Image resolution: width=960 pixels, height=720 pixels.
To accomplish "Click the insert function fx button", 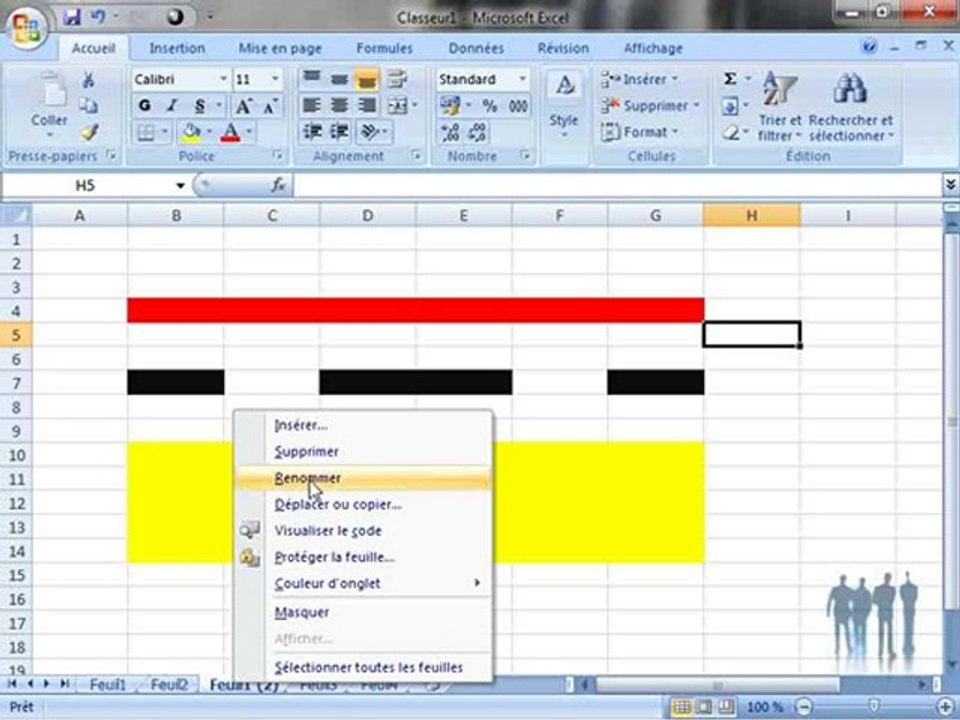I will click(x=279, y=184).
